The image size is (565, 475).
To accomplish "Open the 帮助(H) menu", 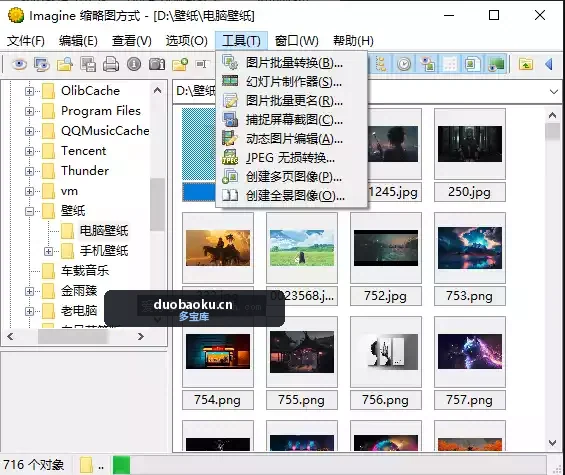I will (353, 41).
